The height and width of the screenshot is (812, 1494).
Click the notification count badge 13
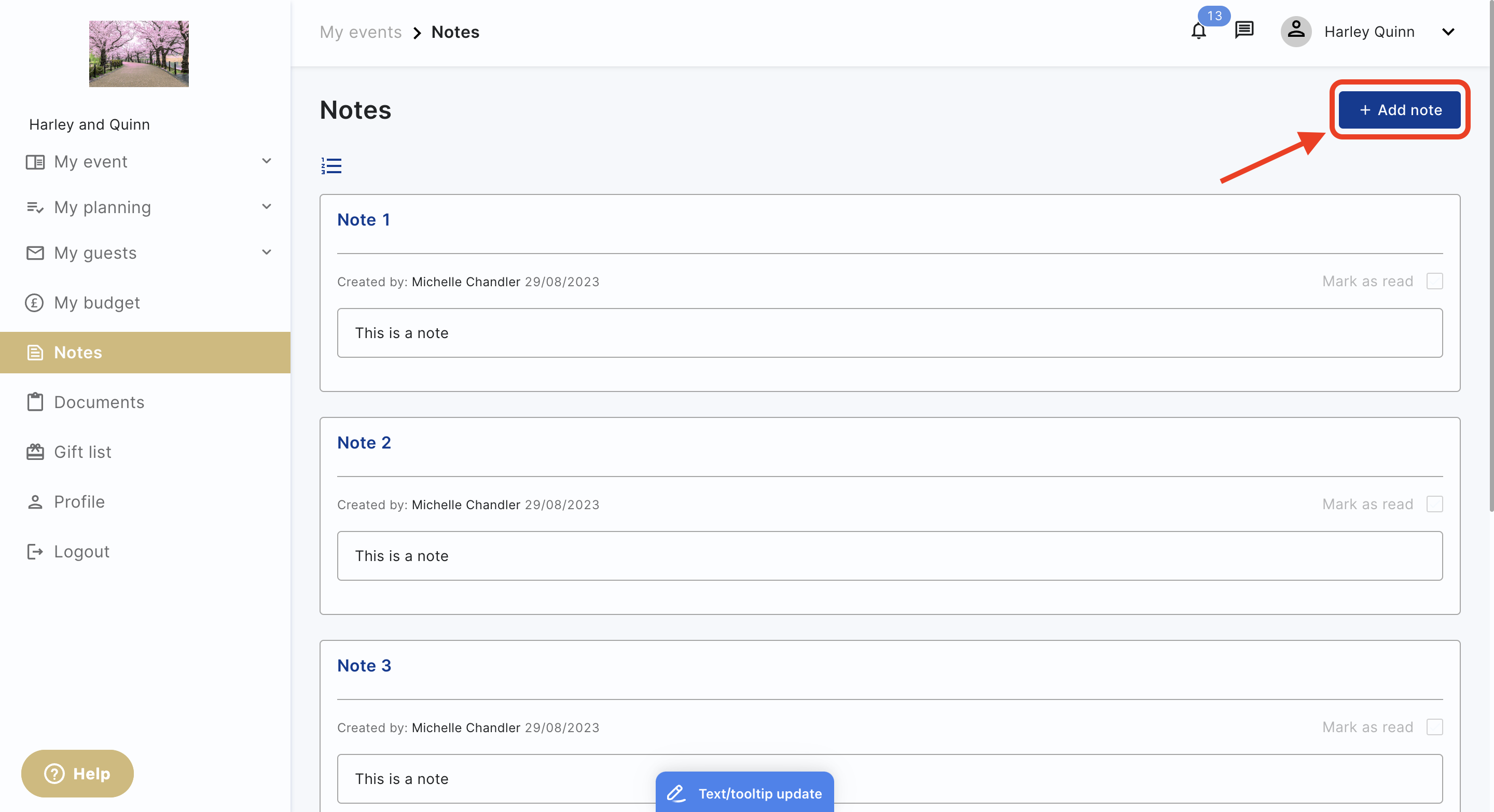[1214, 16]
